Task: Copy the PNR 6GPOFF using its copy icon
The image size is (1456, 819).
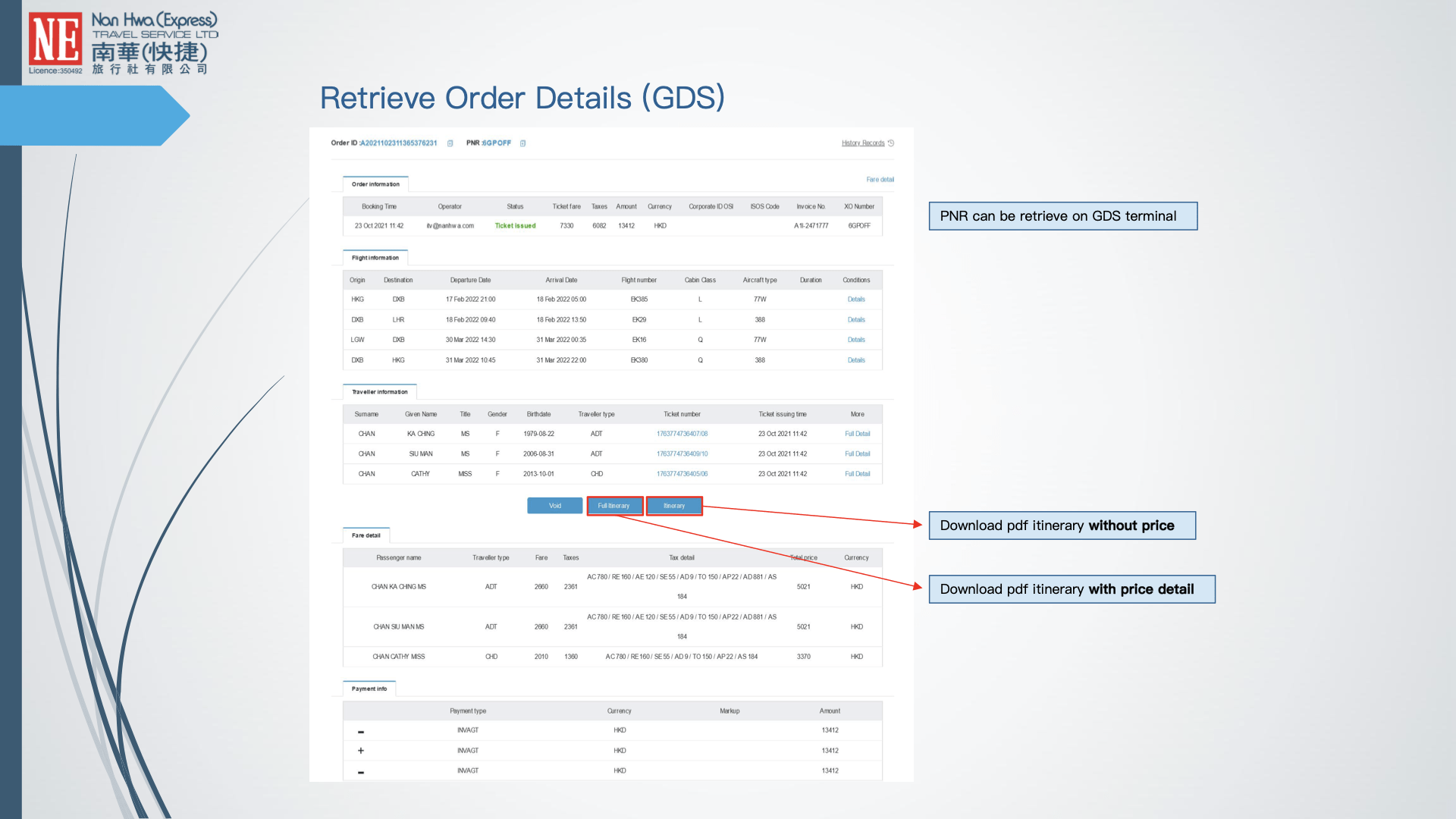Action: [522, 143]
